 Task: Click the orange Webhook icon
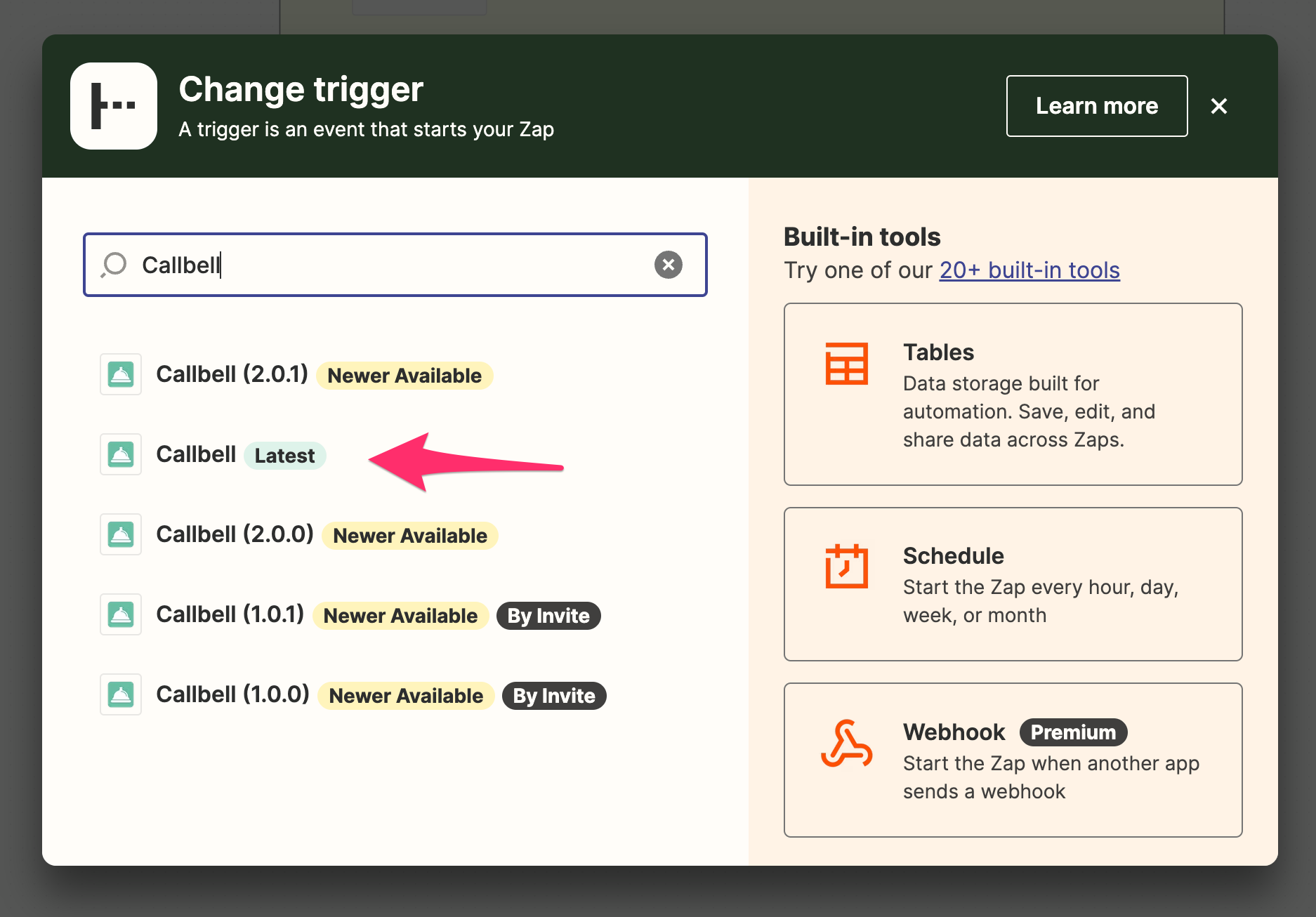click(846, 743)
